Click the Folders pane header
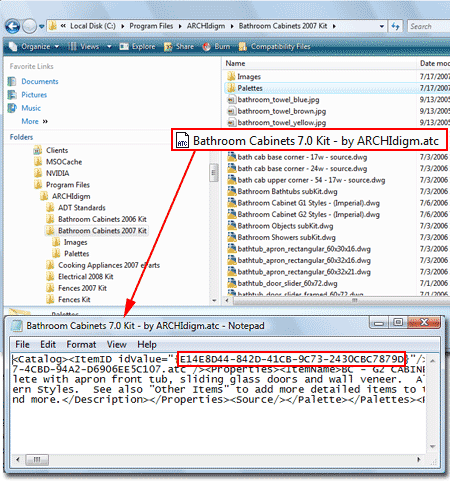This screenshot has width=450, height=481. click(21, 137)
